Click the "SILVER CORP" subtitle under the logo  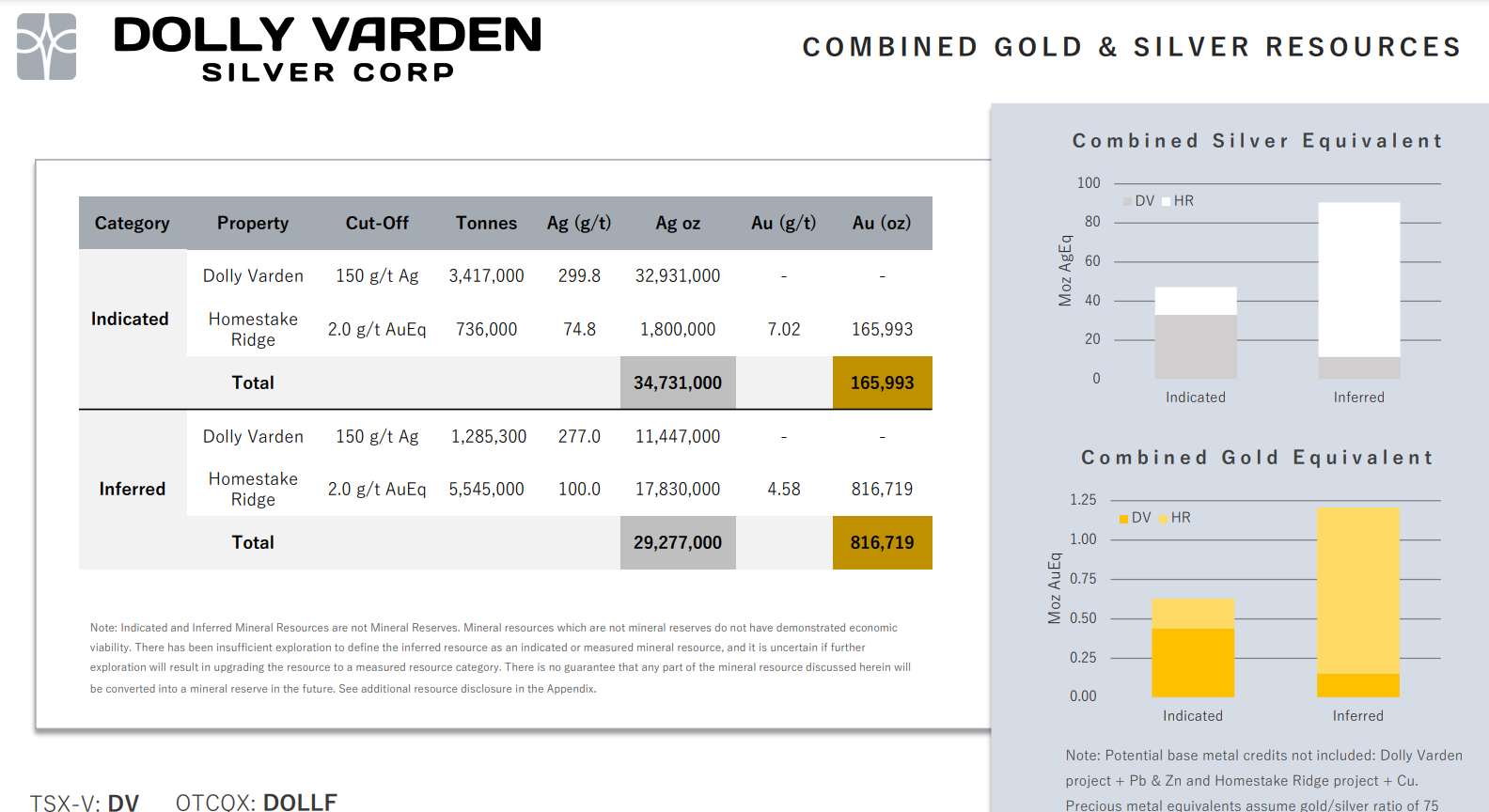click(328, 72)
